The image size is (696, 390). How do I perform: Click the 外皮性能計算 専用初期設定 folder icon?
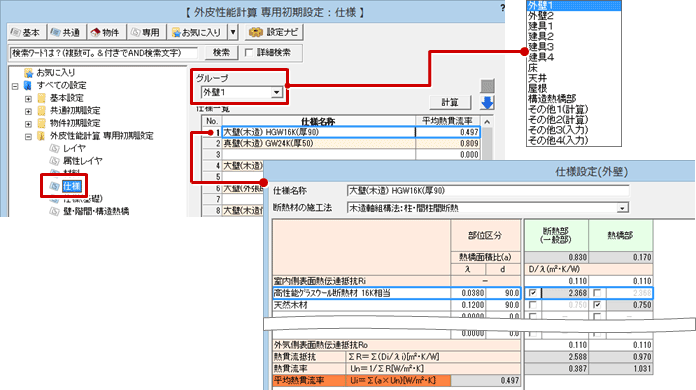41,136
